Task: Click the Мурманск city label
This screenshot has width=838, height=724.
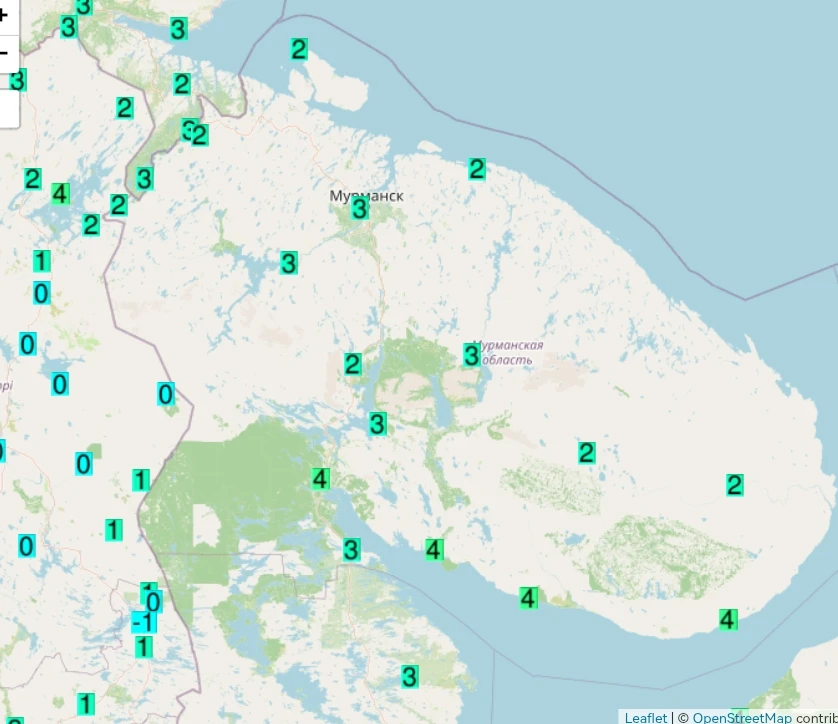Action: [367, 196]
